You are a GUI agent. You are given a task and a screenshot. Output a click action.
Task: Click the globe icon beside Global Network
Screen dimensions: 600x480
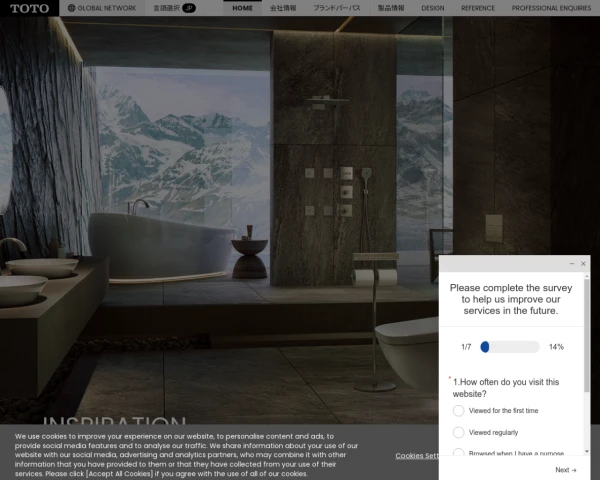click(x=72, y=8)
